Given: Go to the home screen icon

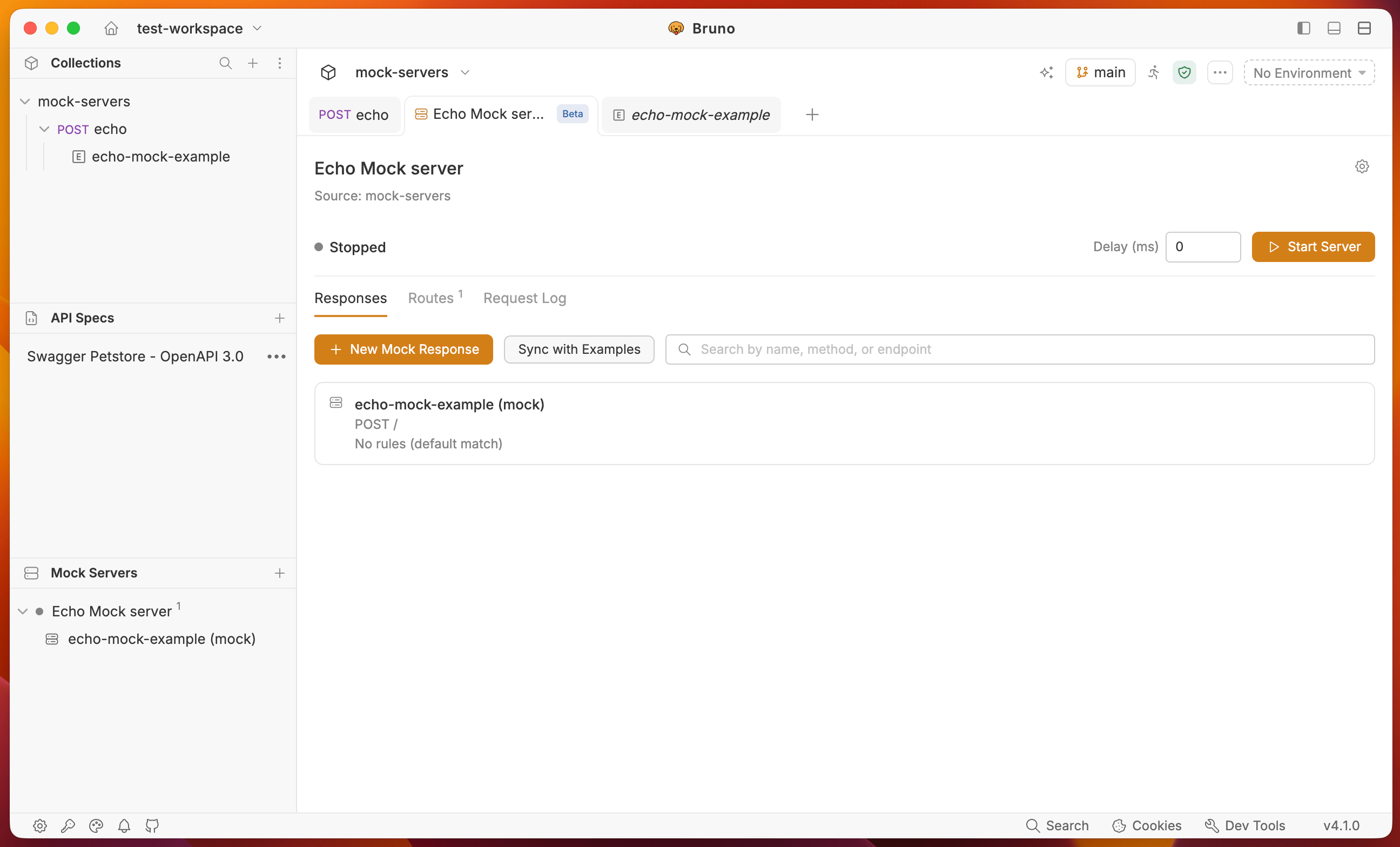Looking at the screenshot, I should (111, 28).
